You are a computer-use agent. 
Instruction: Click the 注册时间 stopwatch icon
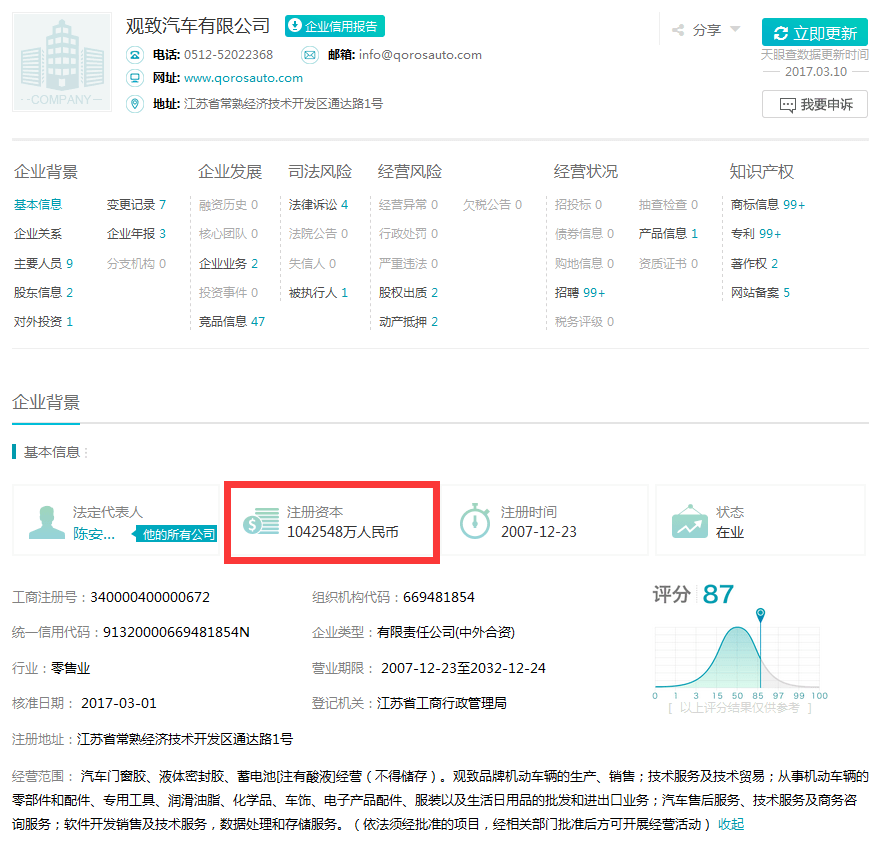[x=475, y=521]
